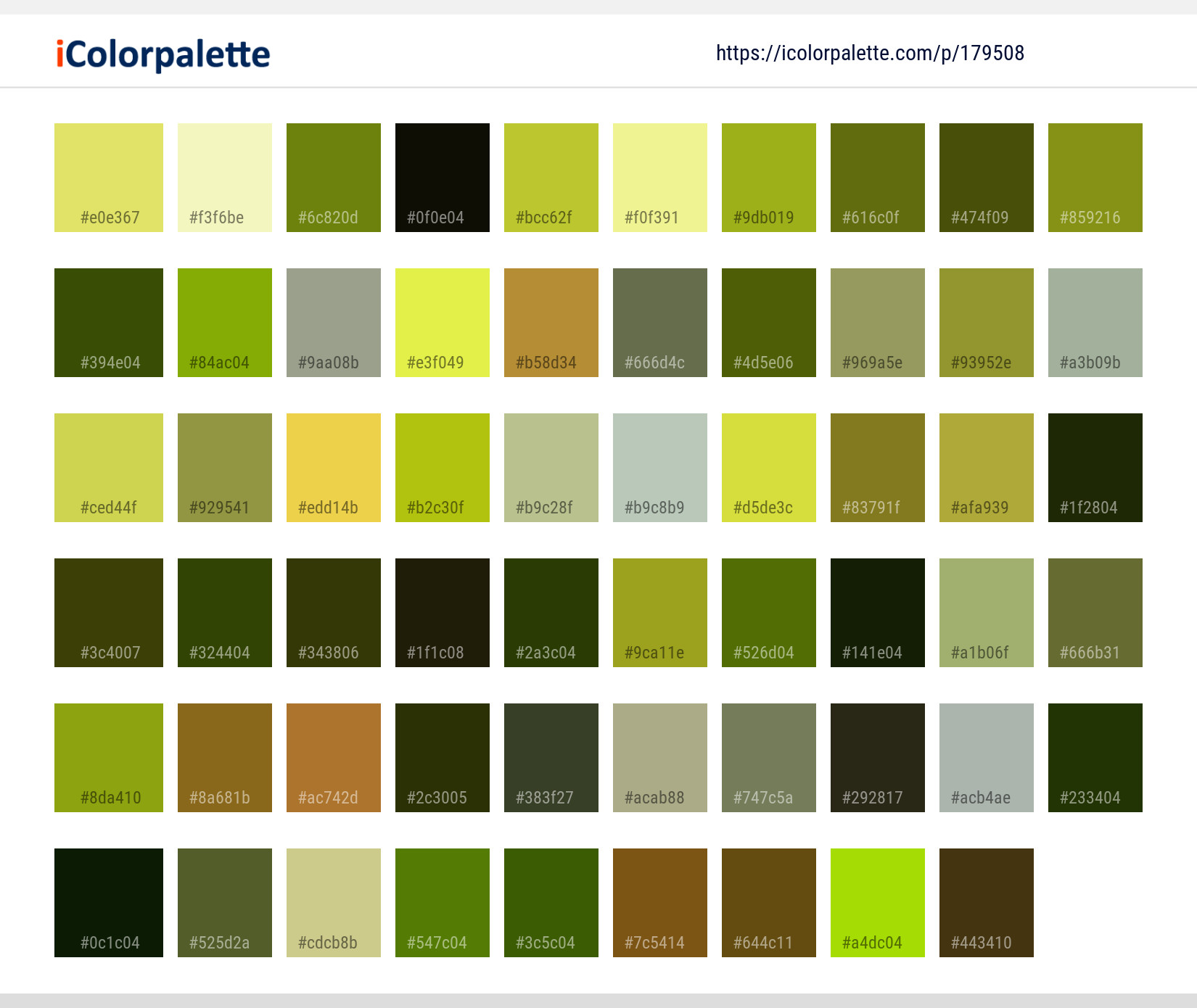Screen dimensions: 1197x1008
Task: Choose the #2c3005 swatch
Action: pos(443,758)
